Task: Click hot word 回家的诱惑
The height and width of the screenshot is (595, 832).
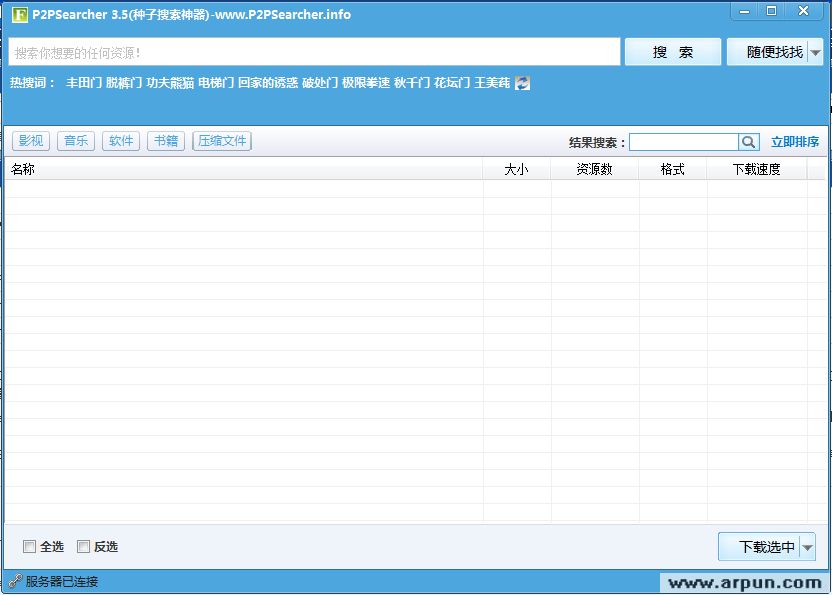Action: coord(268,83)
